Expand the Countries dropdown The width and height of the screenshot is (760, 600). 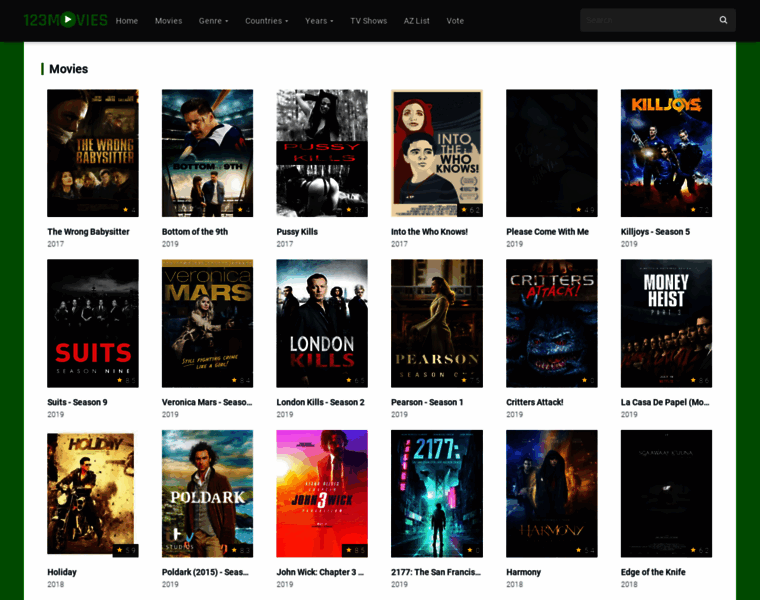pyautogui.click(x=267, y=21)
